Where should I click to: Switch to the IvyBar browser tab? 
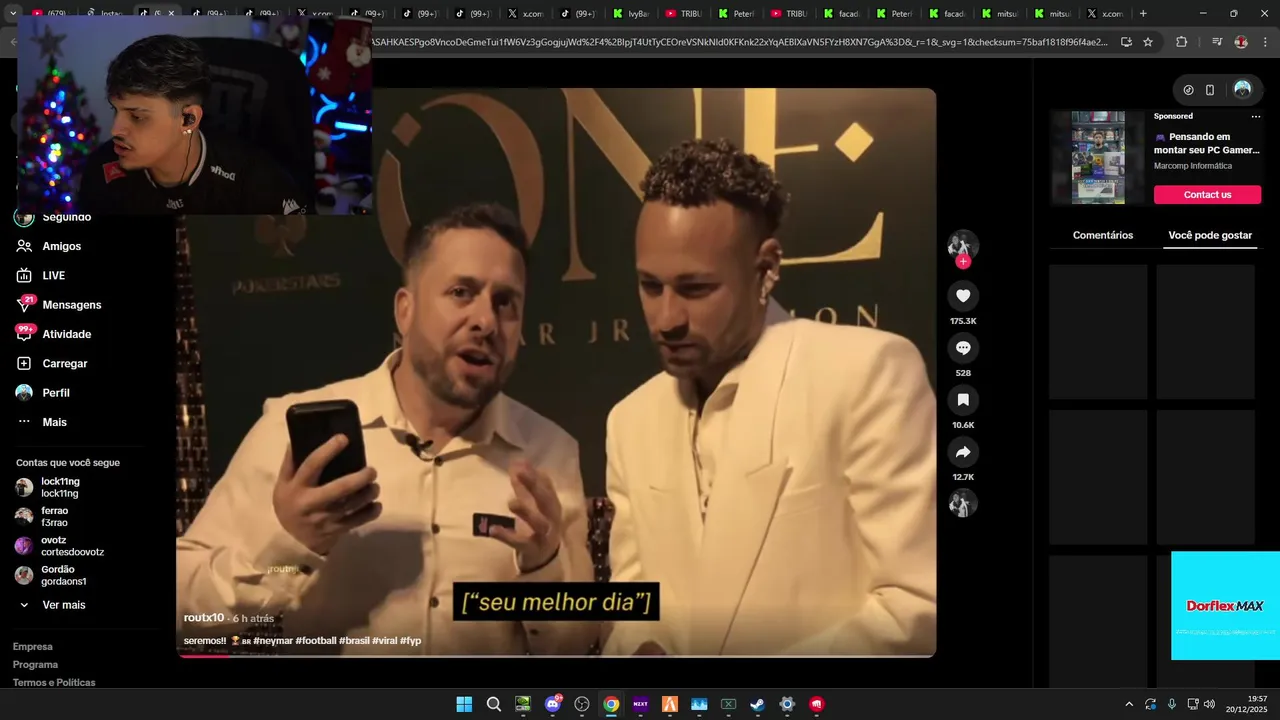(x=630, y=14)
